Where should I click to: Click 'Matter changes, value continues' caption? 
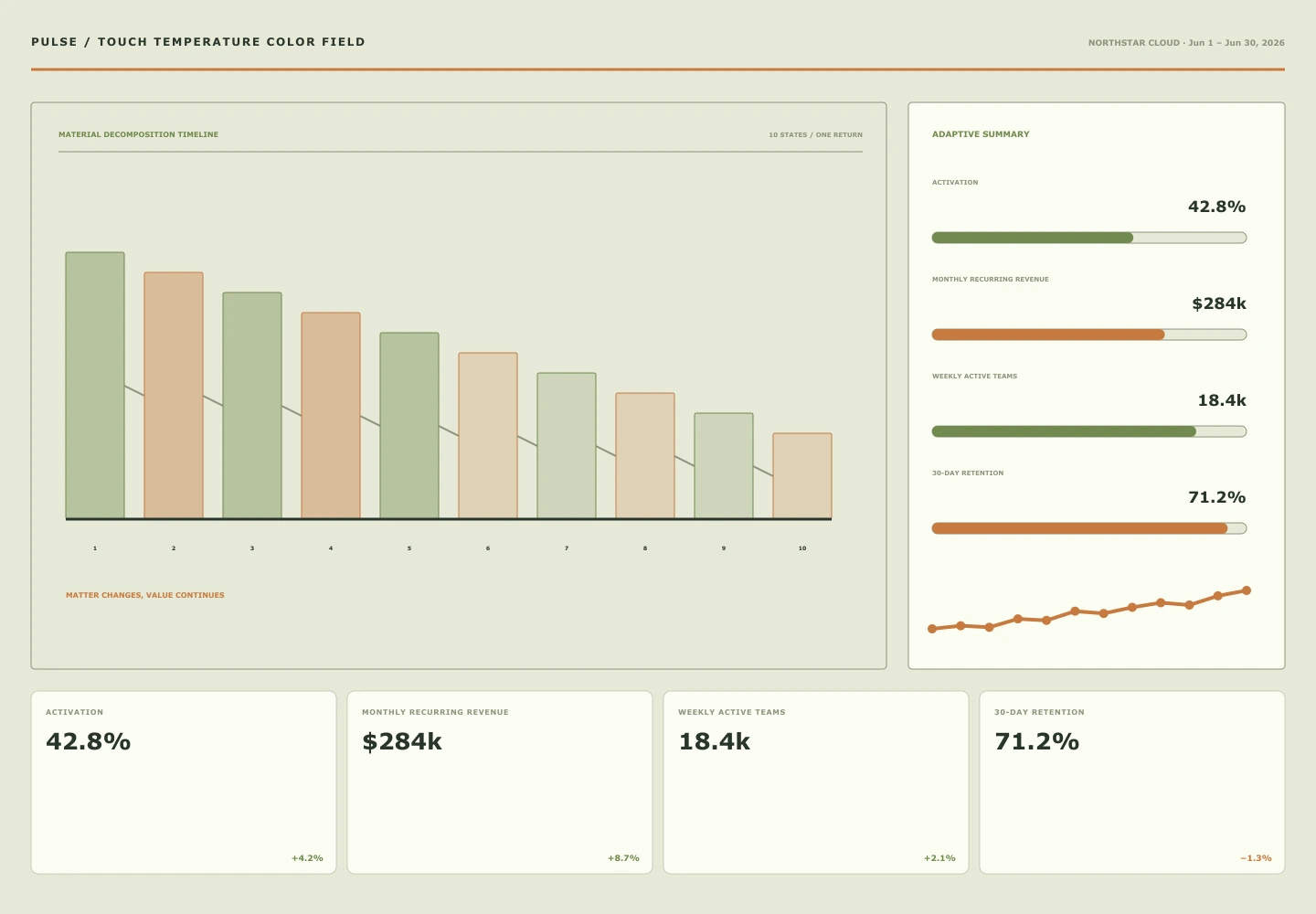[x=145, y=595]
